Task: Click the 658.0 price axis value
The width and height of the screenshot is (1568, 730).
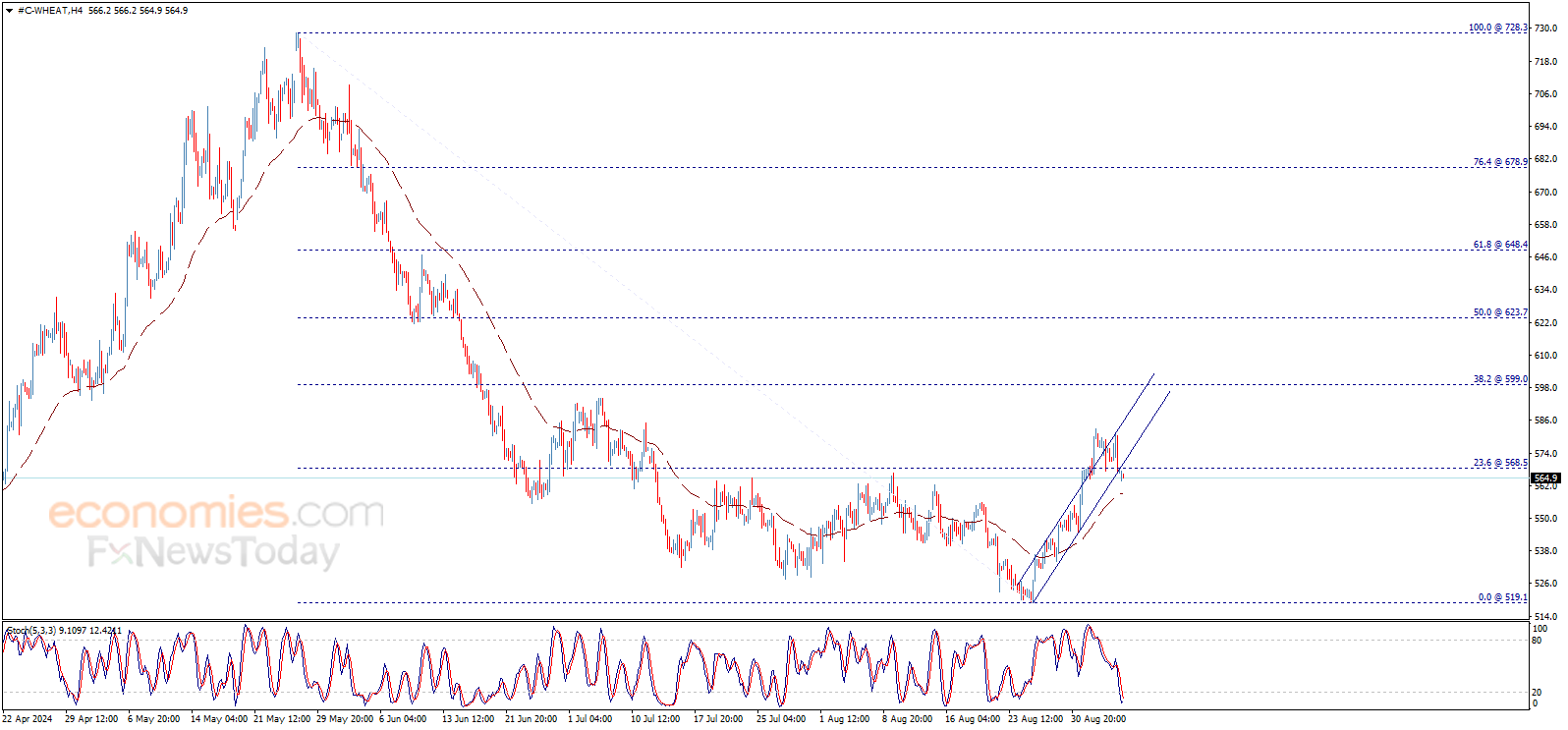Action: tap(1545, 225)
